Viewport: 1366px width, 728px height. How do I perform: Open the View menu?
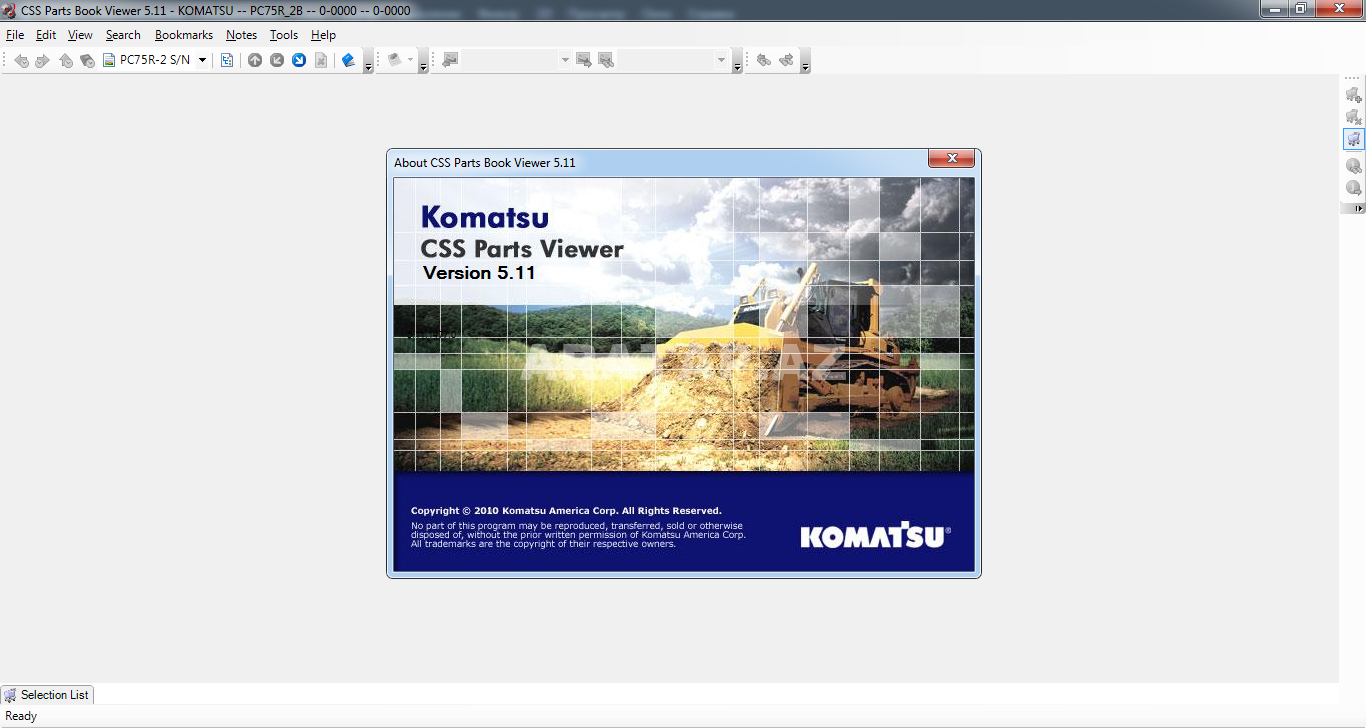pyautogui.click(x=80, y=35)
